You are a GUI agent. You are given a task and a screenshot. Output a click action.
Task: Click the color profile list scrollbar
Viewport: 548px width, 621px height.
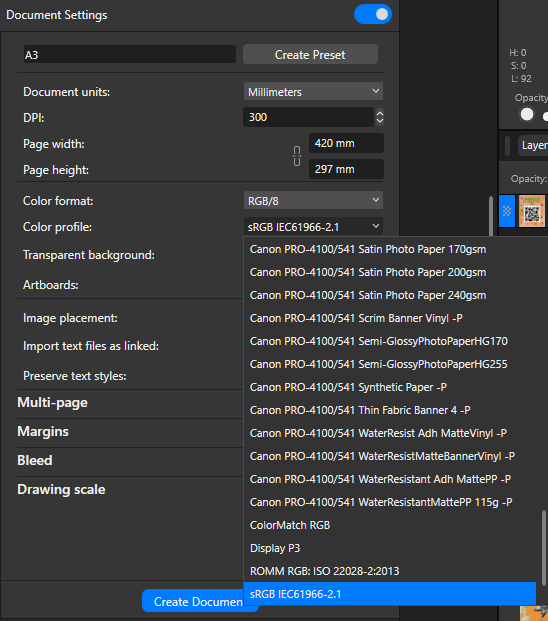(x=544, y=546)
